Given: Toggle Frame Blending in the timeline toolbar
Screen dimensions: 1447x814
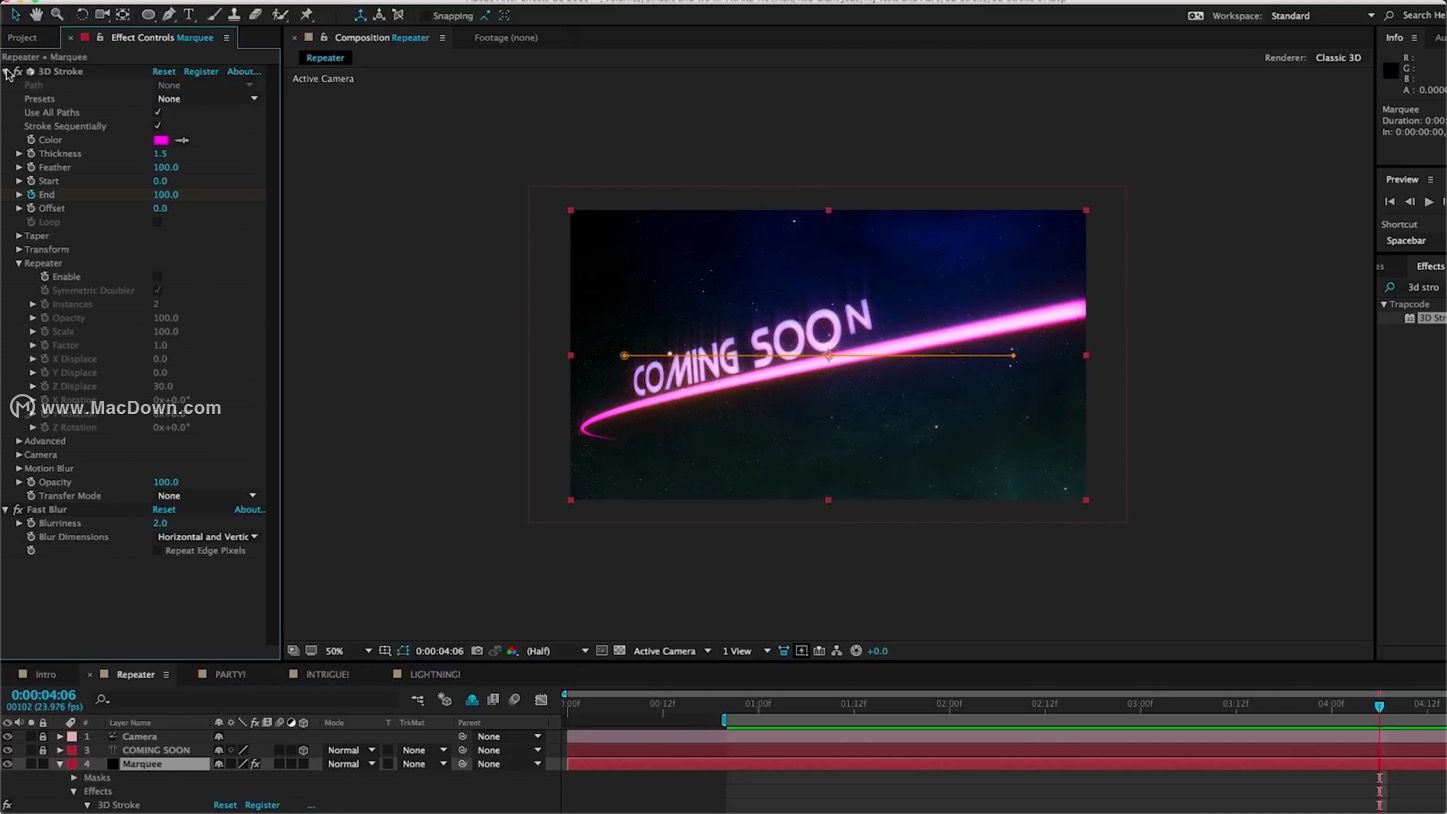Looking at the screenshot, I should click(492, 700).
